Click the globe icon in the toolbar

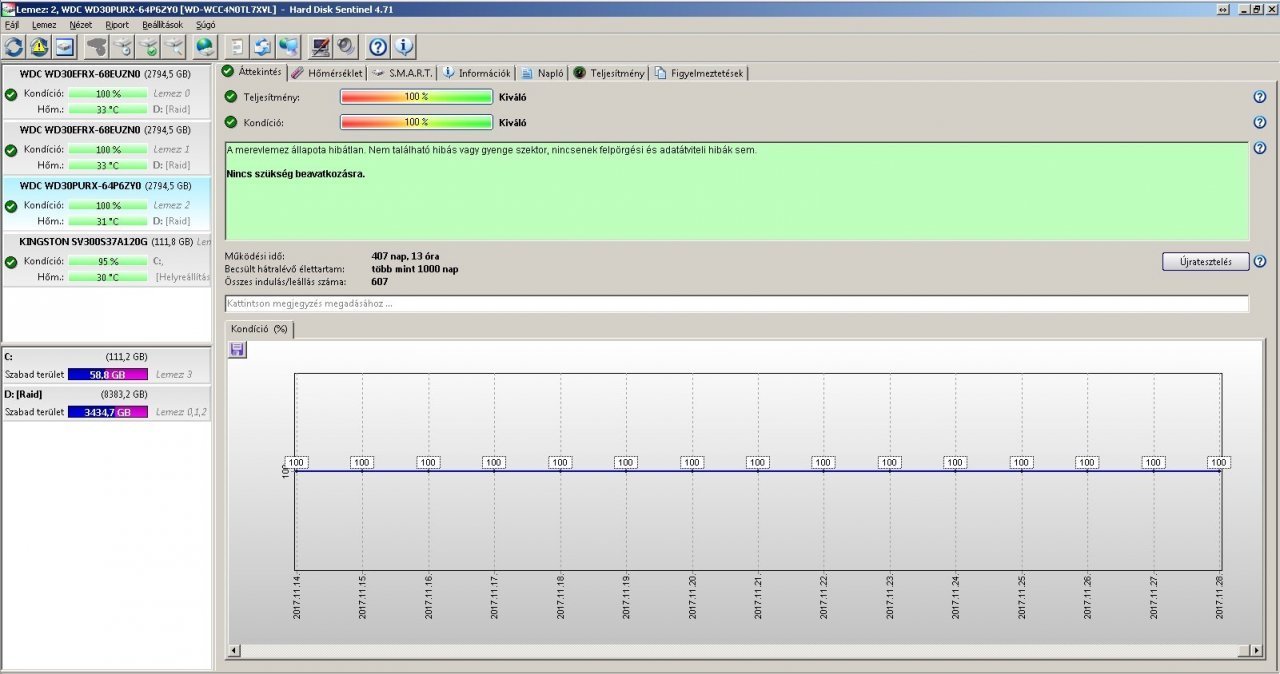tap(204, 46)
